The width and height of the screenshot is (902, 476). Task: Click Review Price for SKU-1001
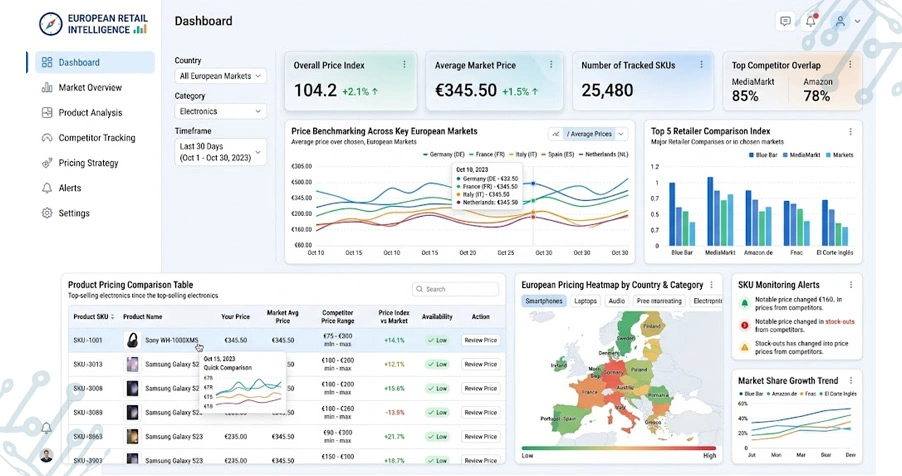480,340
